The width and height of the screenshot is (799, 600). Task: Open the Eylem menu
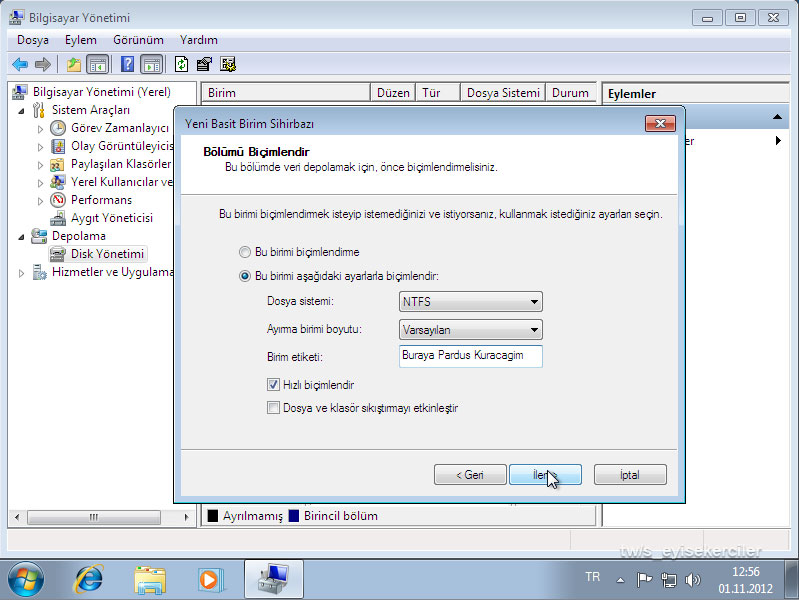click(81, 40)
